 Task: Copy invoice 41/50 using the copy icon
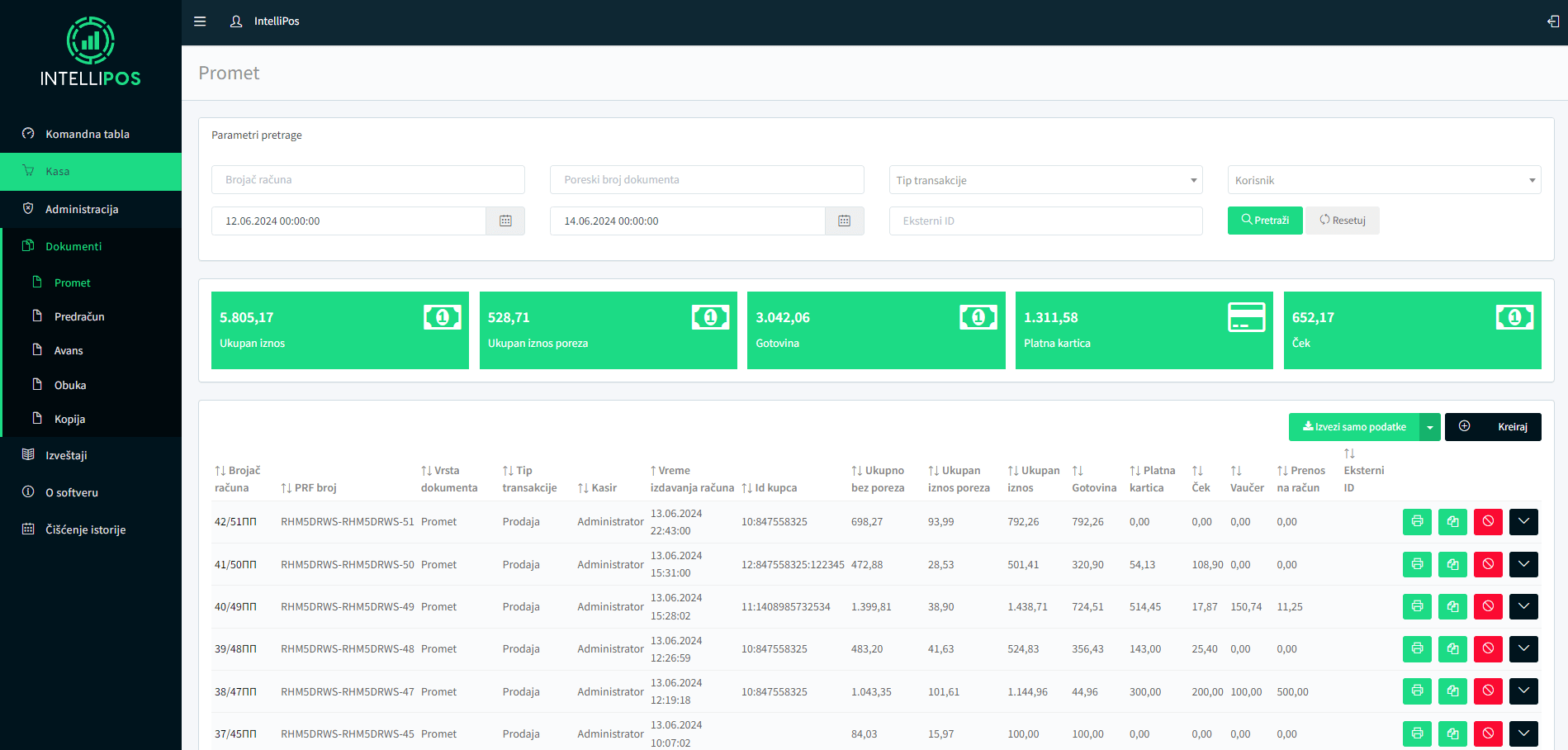1452,565
